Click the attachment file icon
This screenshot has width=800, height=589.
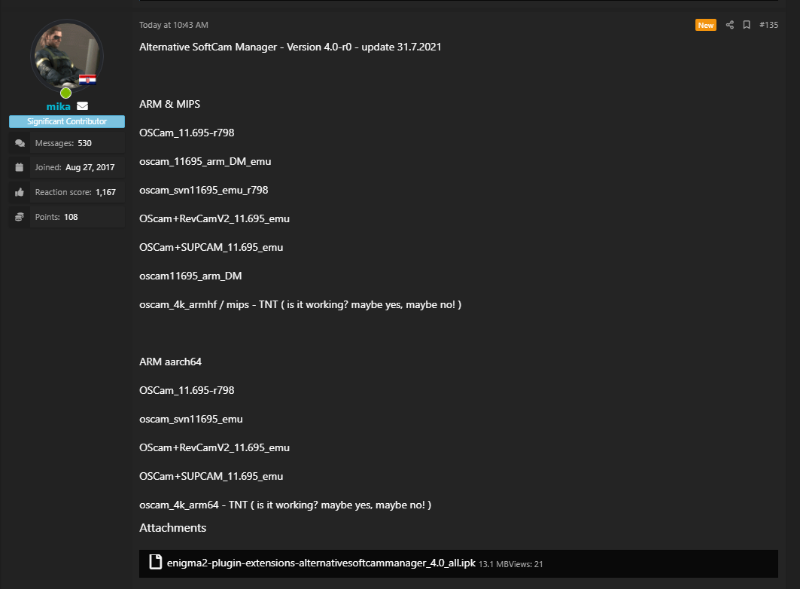tap(156, 563)
